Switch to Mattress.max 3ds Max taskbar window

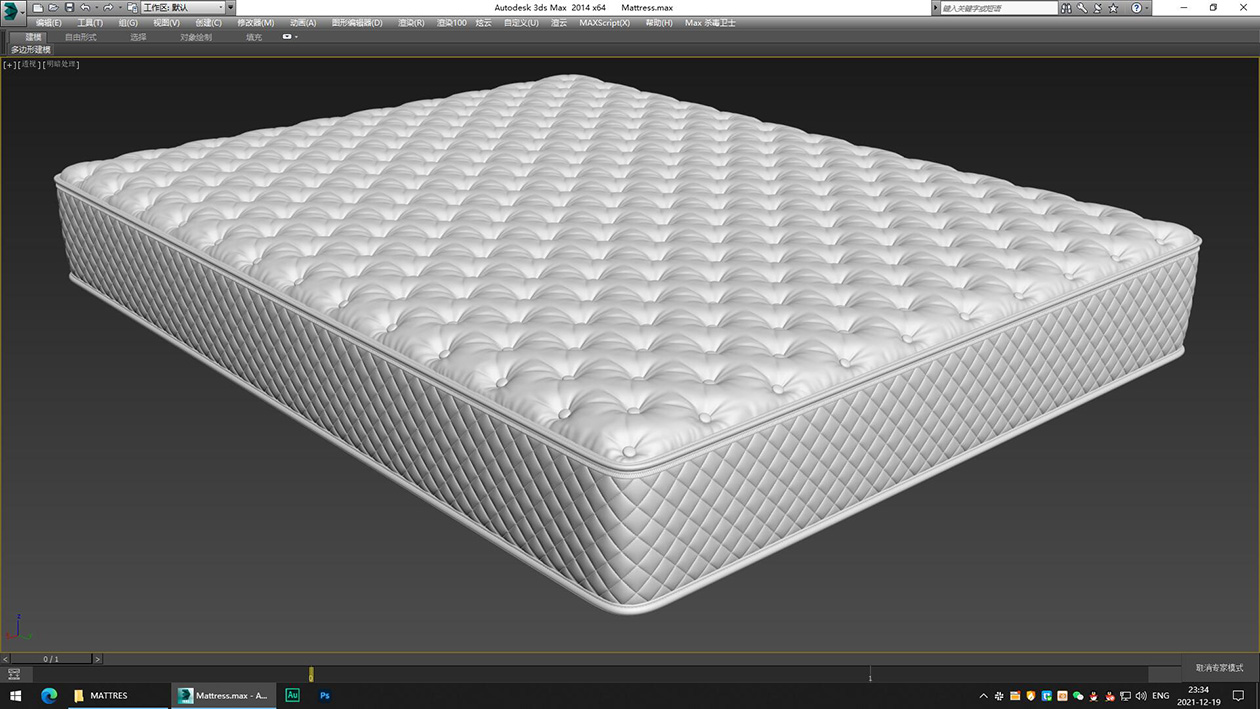223,695
